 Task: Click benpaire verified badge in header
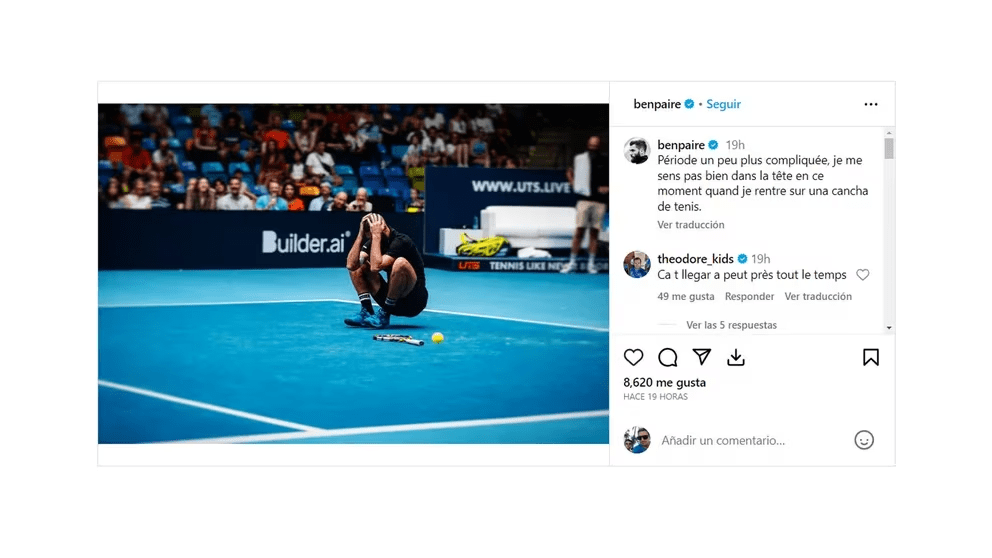pyautogui.click(x=689, y=104)
